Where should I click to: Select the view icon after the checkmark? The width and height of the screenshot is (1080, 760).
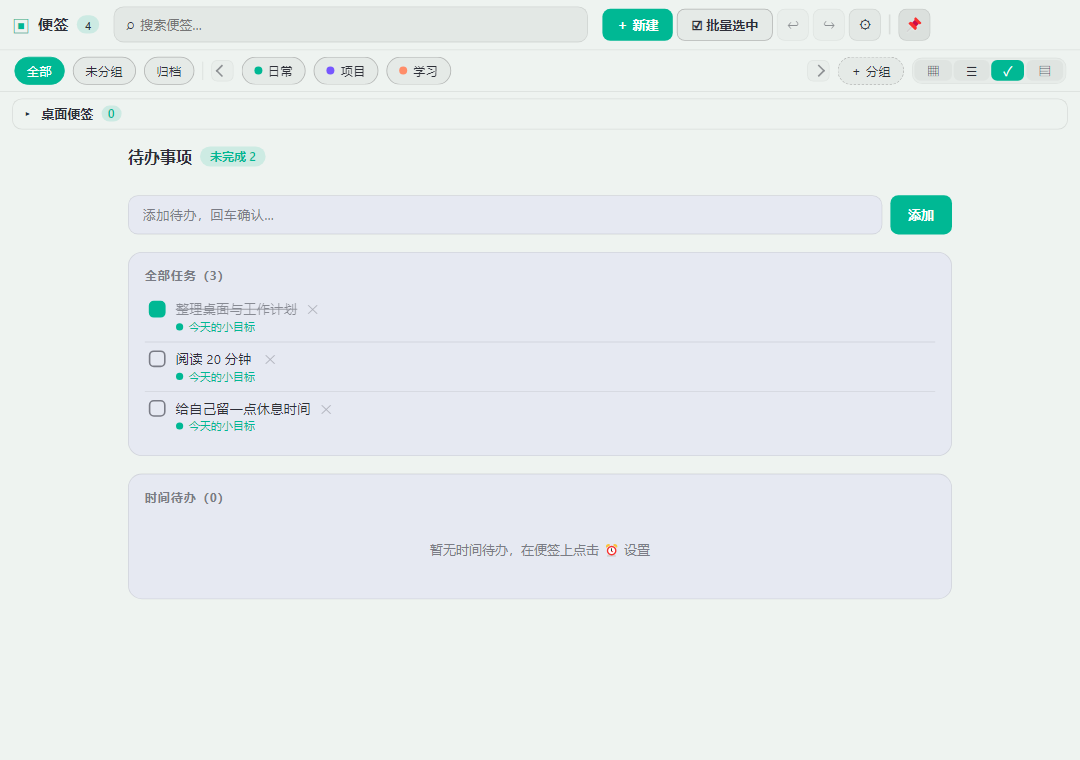(x=1045, y=71)
